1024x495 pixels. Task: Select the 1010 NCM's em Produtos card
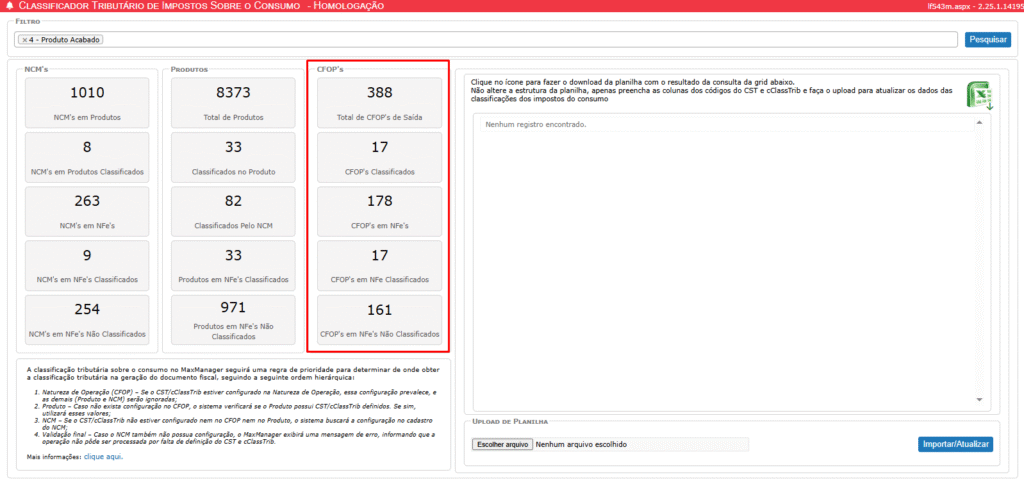point(87,102)
